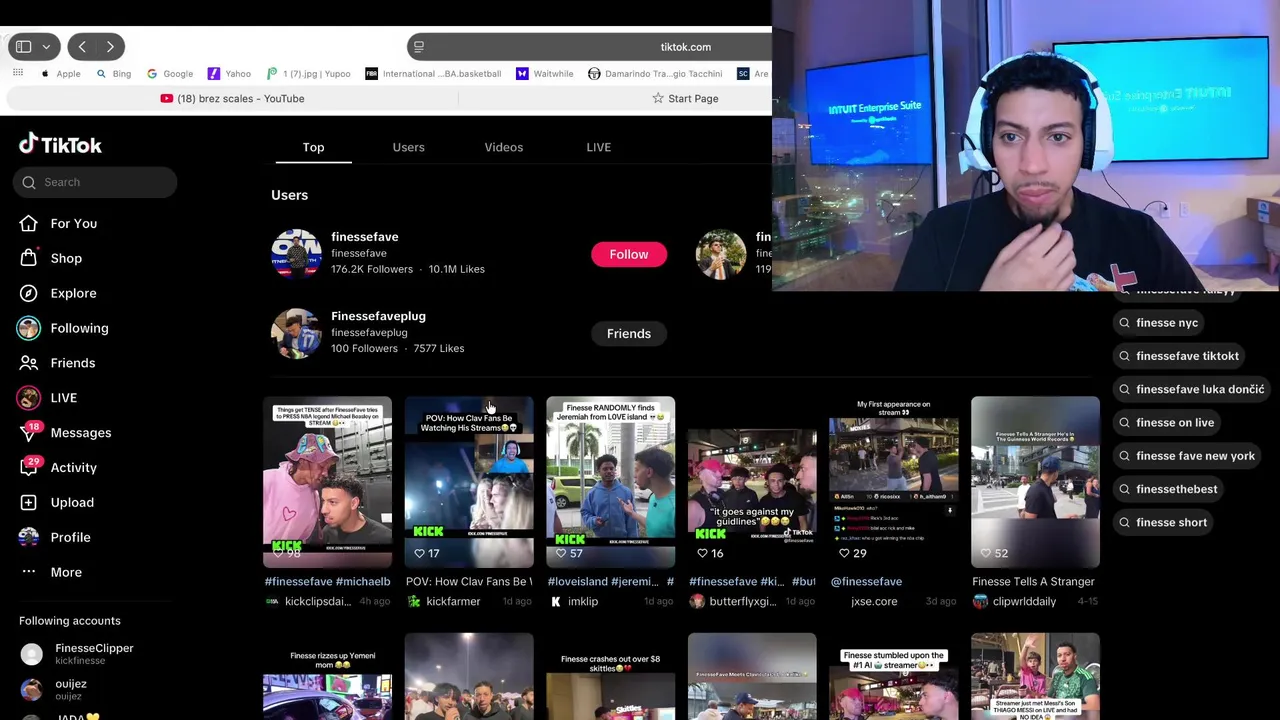Click the TikTok search field
The height and width of the screenshot is (720, 1280).
click(95, 182)
